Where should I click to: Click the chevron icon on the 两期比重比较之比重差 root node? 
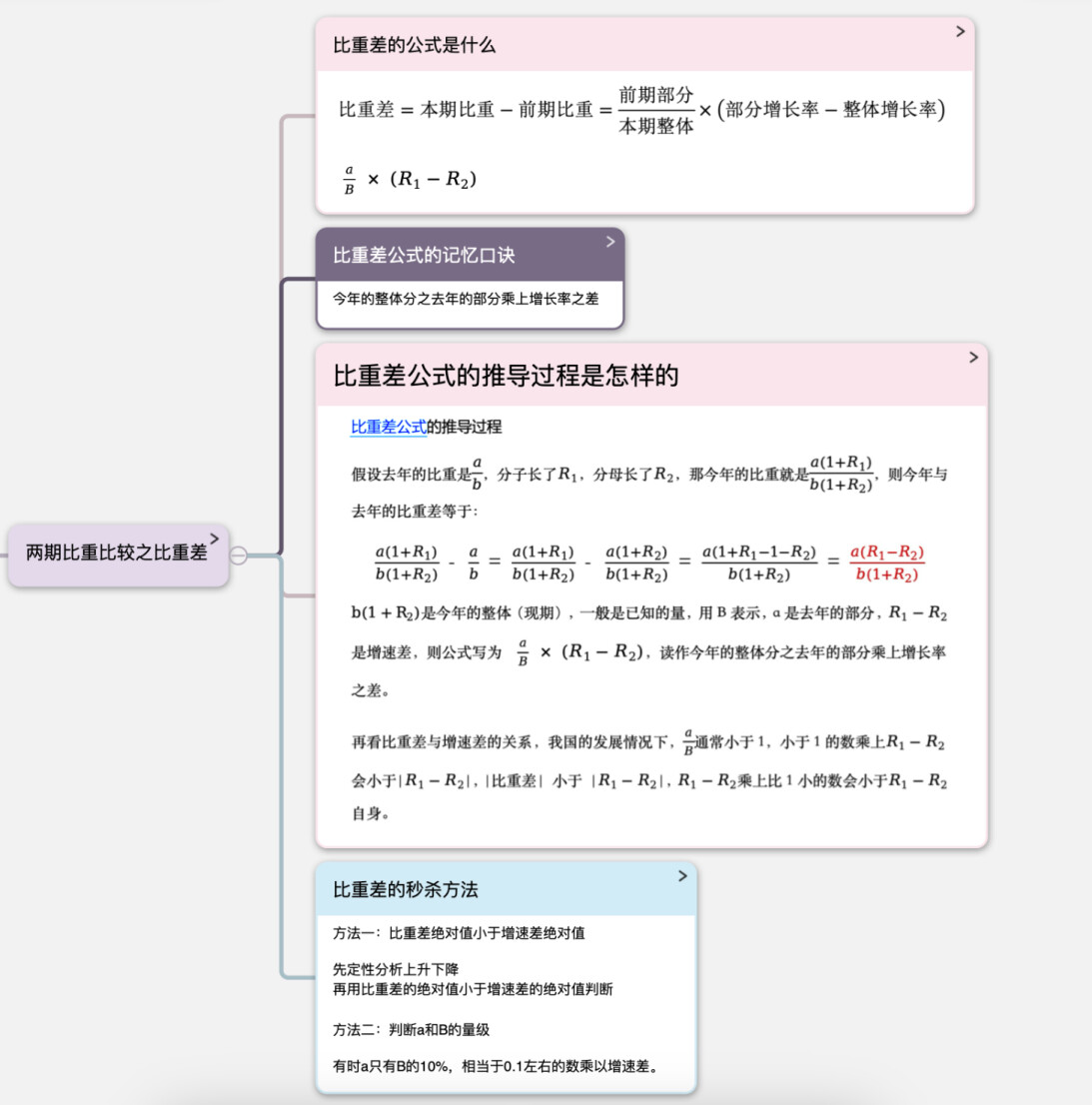pyautogui.click(x=214, y=539)
